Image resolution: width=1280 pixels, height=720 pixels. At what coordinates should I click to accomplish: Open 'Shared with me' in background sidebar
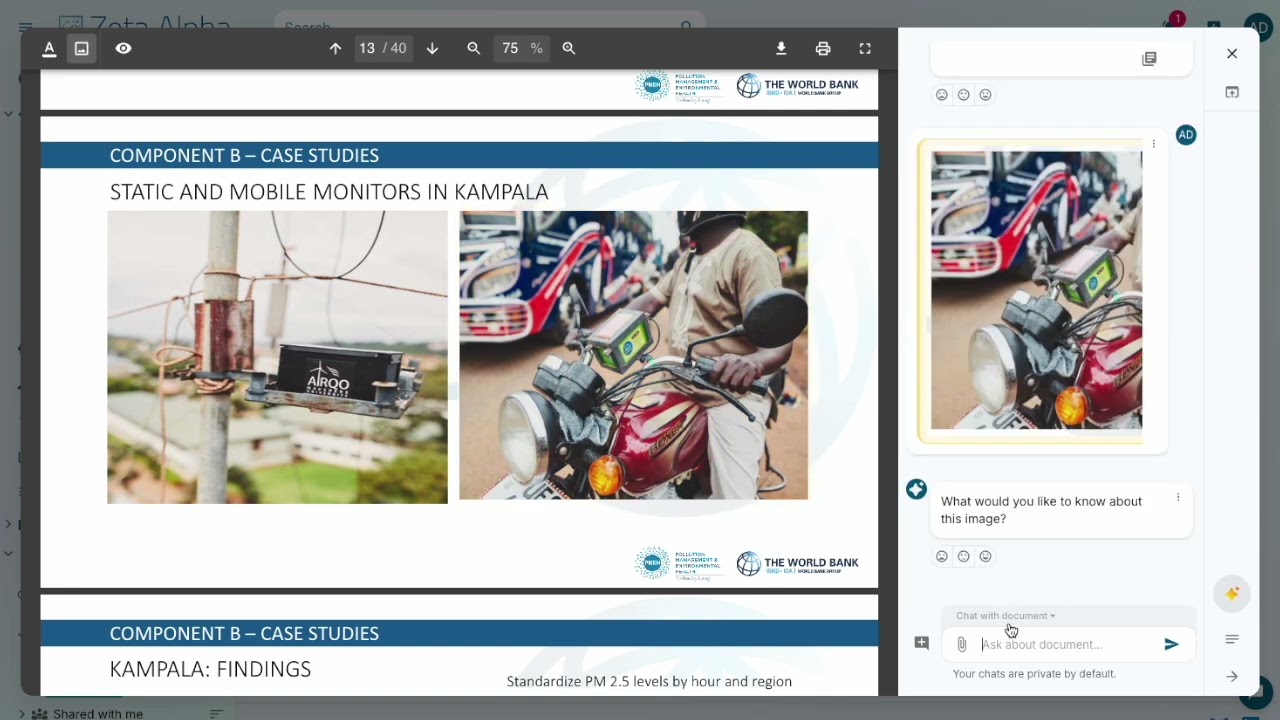[98, 714]
